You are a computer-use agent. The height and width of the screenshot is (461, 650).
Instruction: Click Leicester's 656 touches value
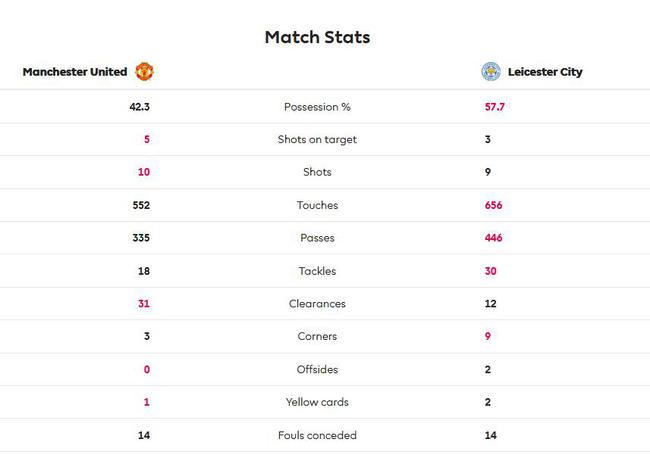click(493, 206)
